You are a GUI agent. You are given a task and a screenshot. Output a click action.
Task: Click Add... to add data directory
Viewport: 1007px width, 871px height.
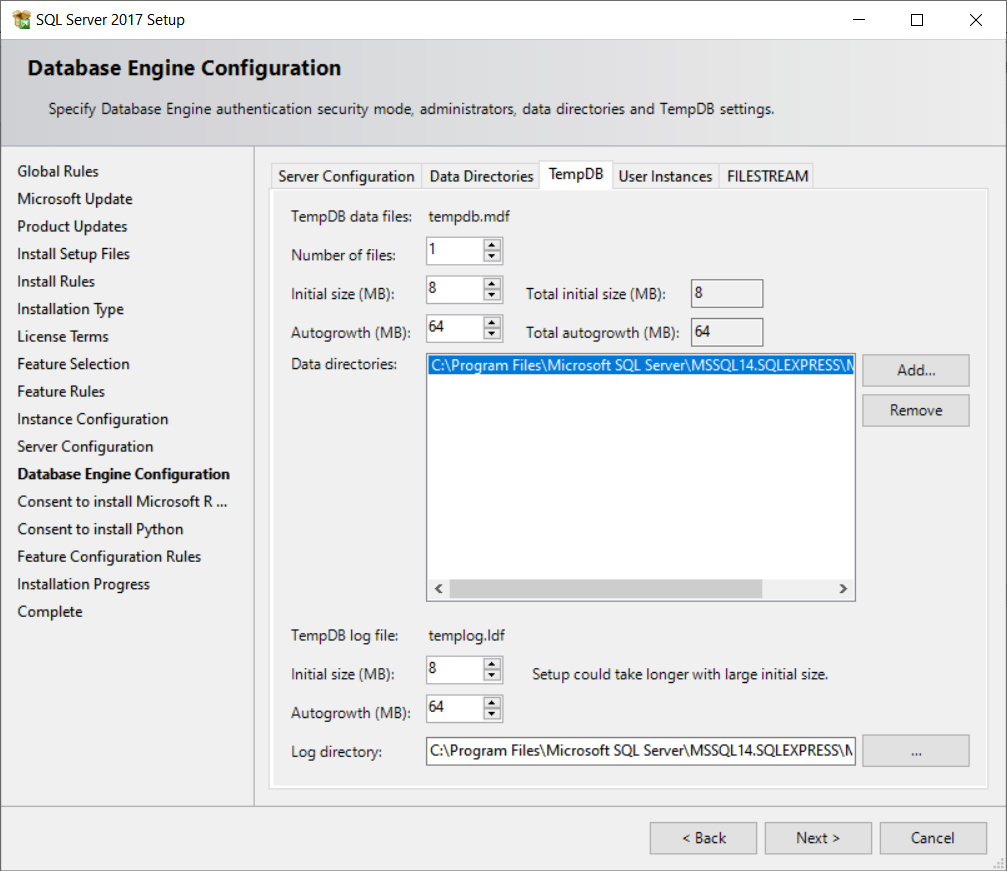tap(915, 370)
